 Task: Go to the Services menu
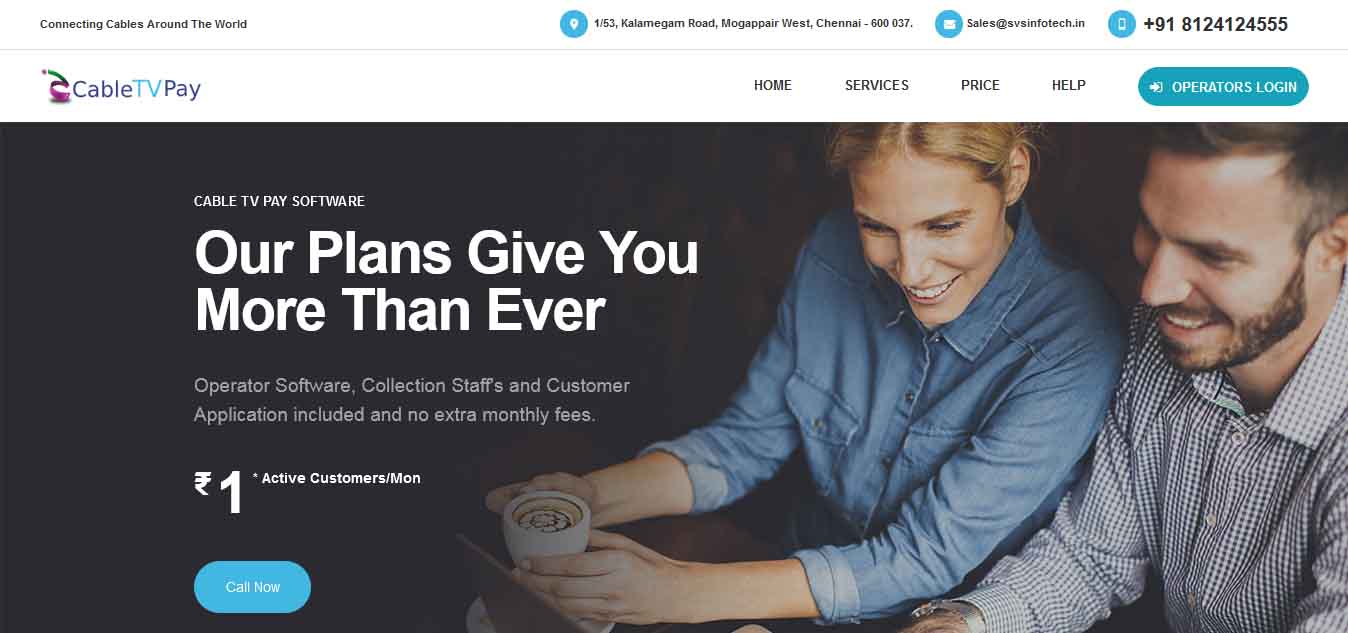pyautogui.click(x=877, y=86)
